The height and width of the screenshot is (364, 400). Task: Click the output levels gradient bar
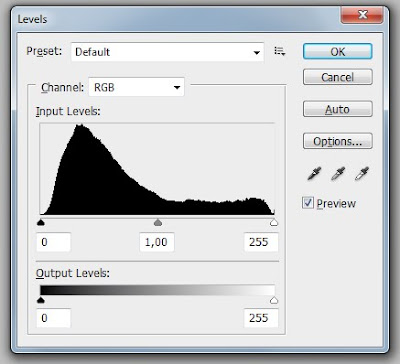tap(157, 290)
